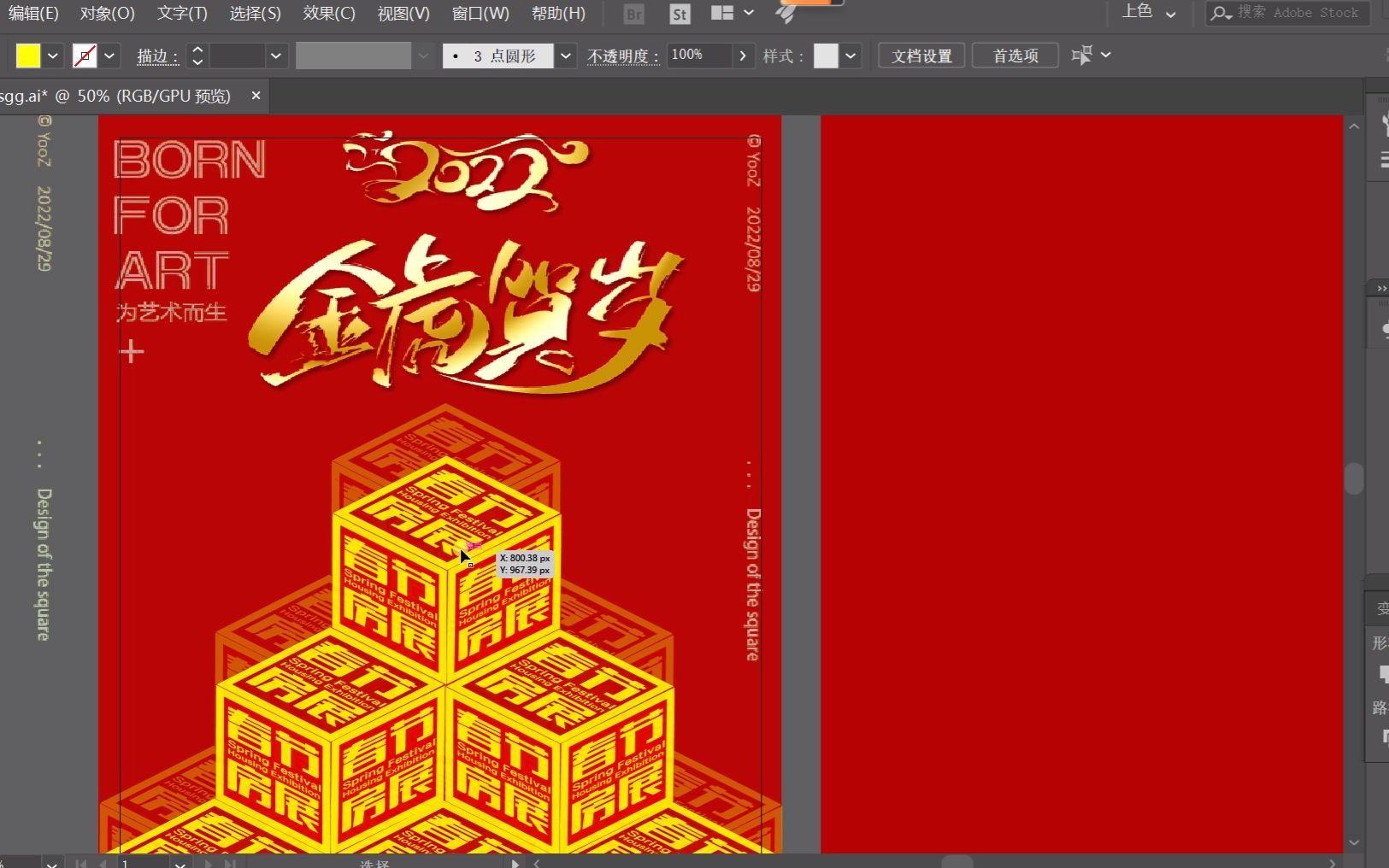Expand the align options dropdown arrow
This screenshot has width=1389, height=868.
coord(1106,55)
